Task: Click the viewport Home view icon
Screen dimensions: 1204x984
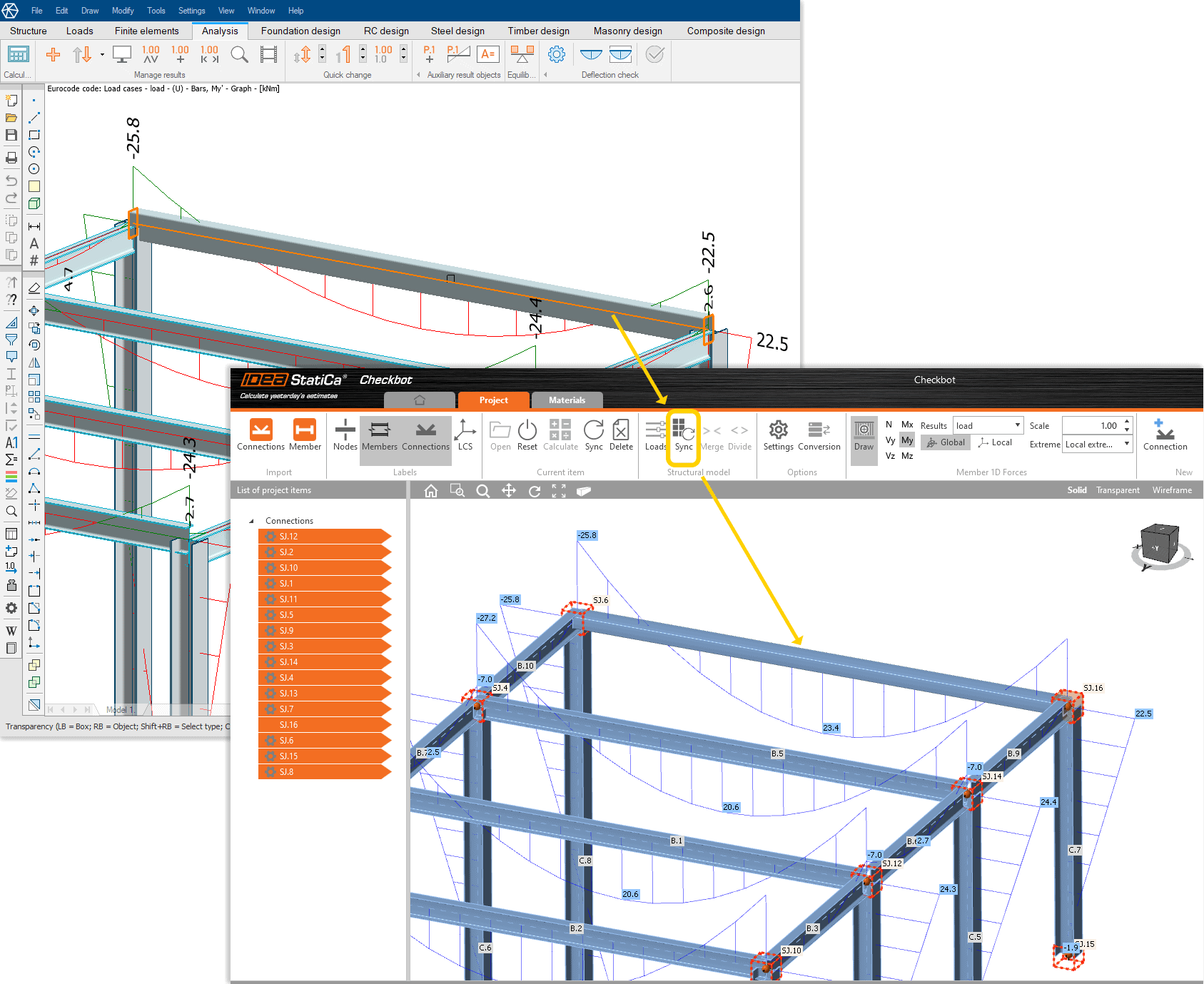Action: [430, 491]
